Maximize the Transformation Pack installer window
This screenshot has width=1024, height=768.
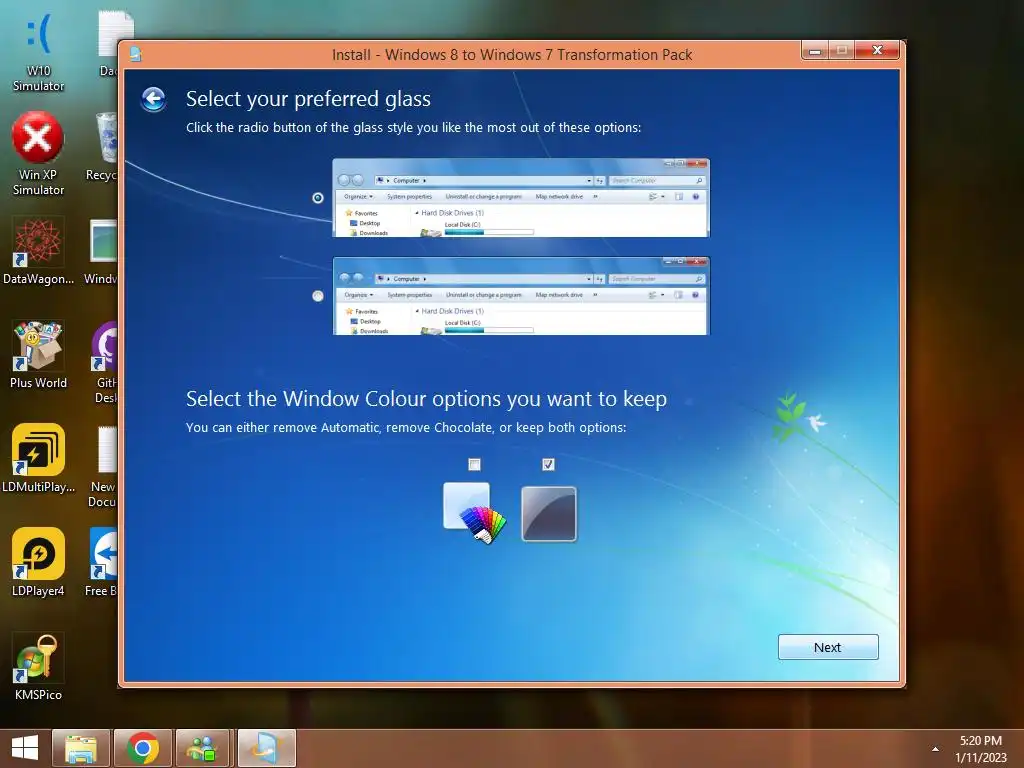[x=841, y=51]
